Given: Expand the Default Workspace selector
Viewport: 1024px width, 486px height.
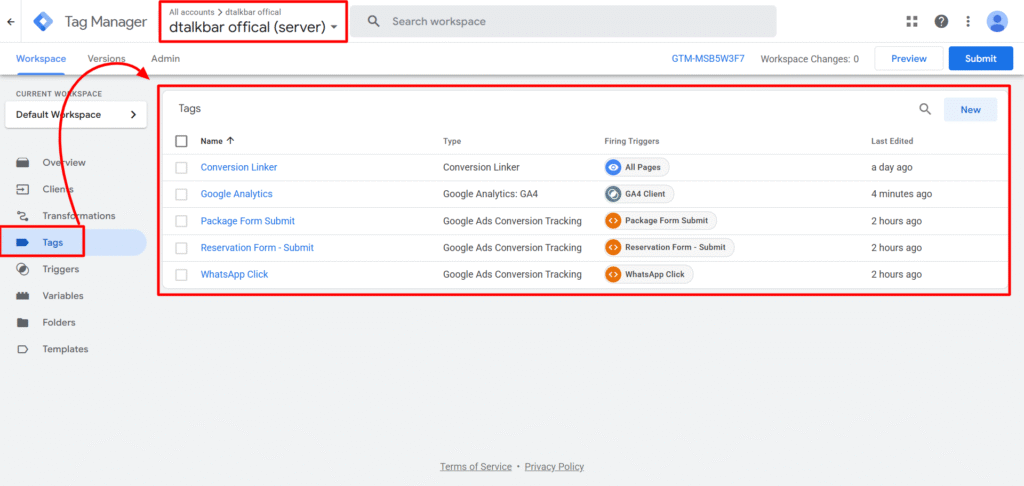Looking at the screenshot, I should pos(76,115).
